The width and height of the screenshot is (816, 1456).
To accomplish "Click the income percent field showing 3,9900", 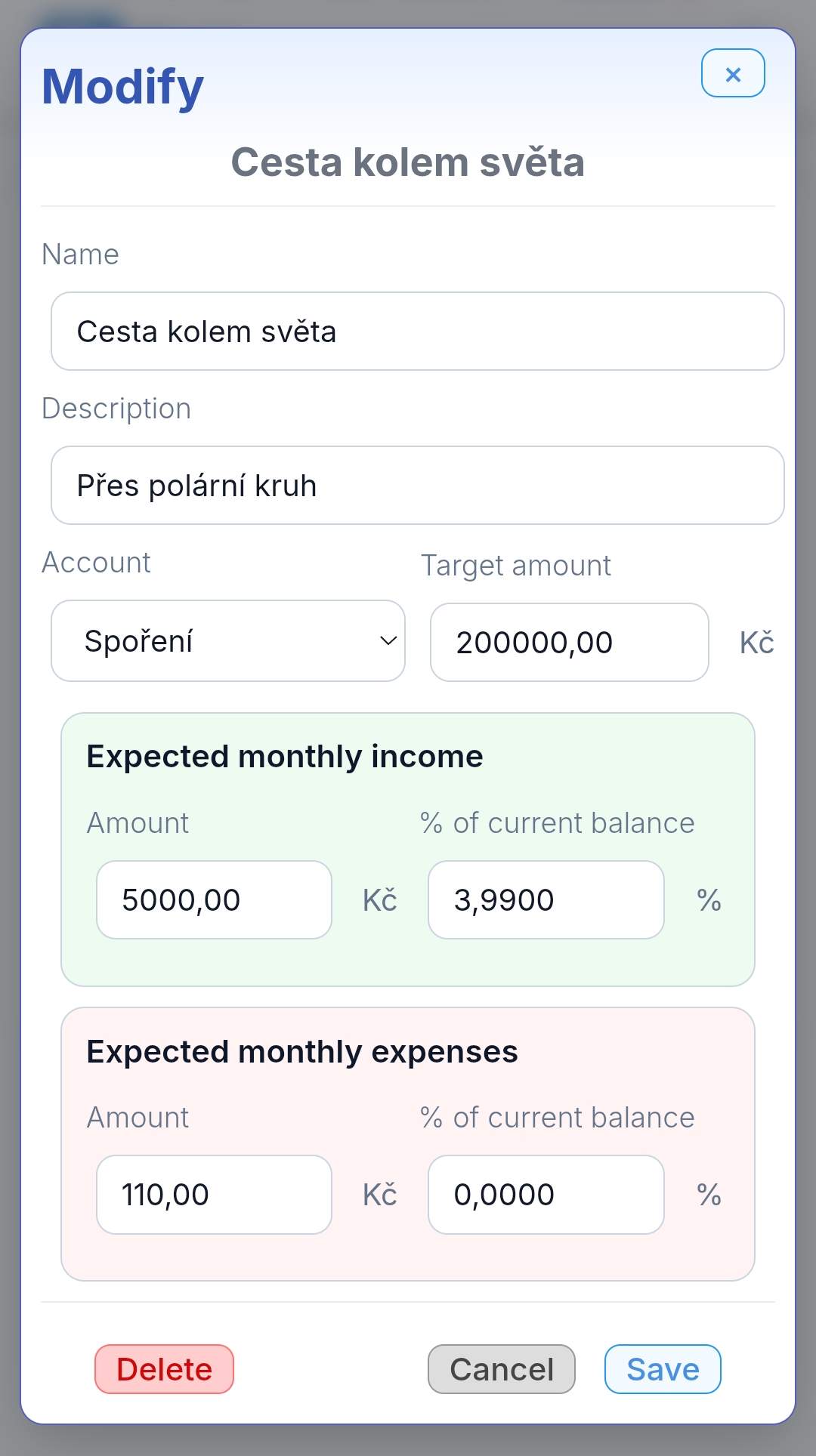I will [x=546, y=900].
